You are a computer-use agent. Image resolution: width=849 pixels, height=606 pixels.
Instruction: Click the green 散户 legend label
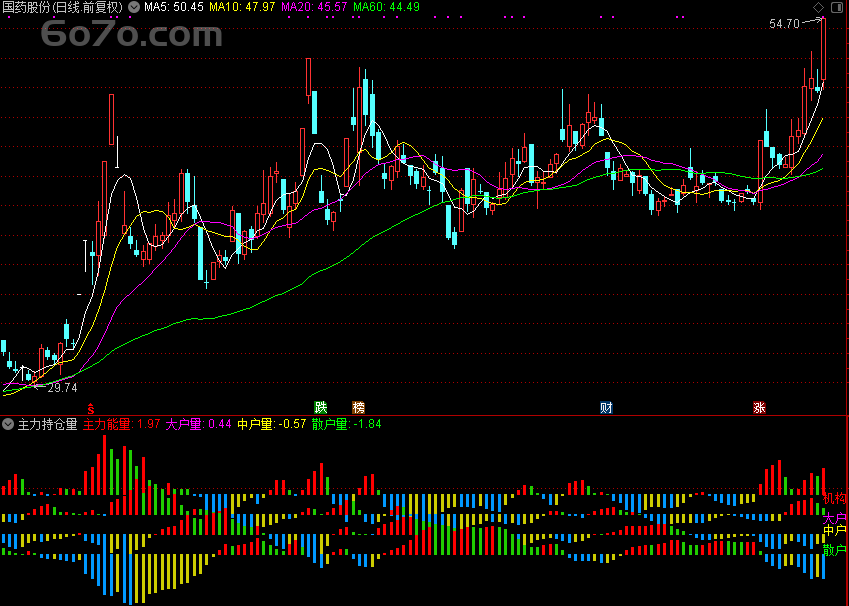pyautogui.click(x=834, y=550)
